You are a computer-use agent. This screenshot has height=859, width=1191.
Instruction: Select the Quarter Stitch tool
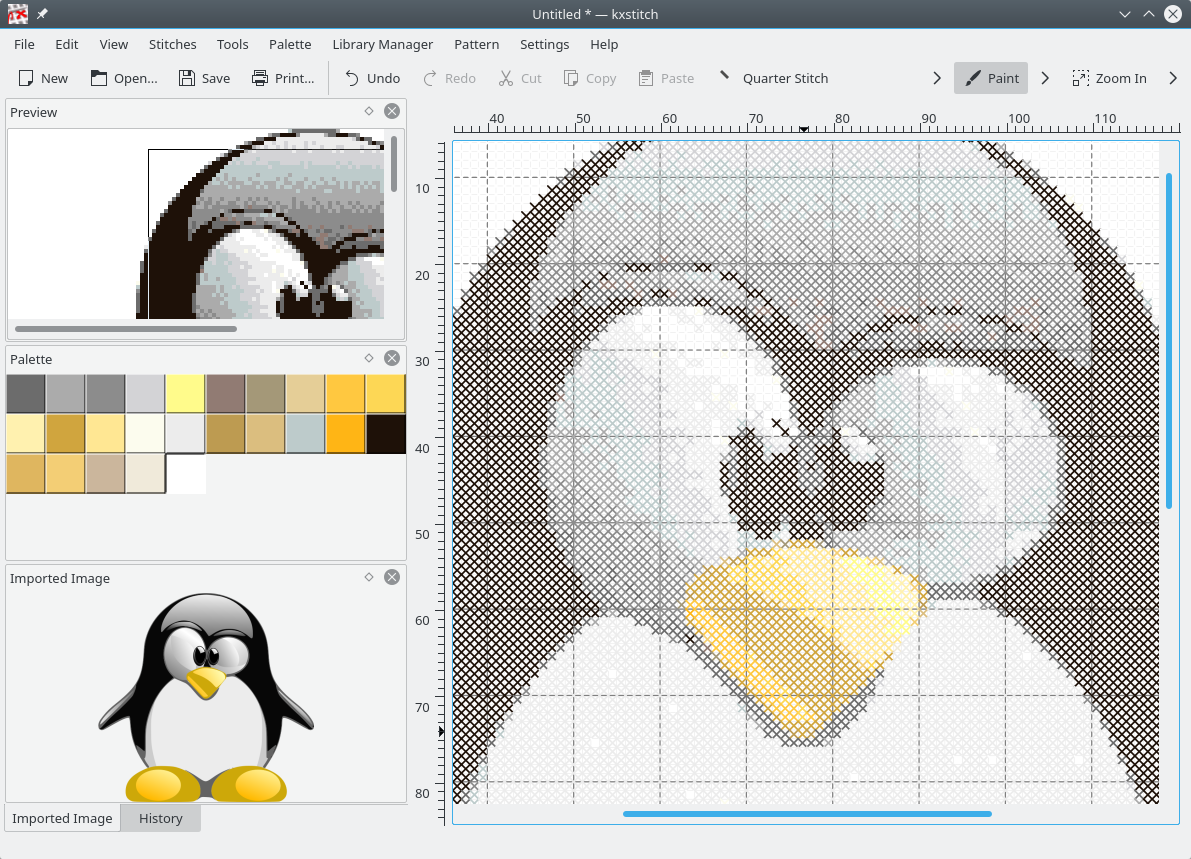click(773, 78)
